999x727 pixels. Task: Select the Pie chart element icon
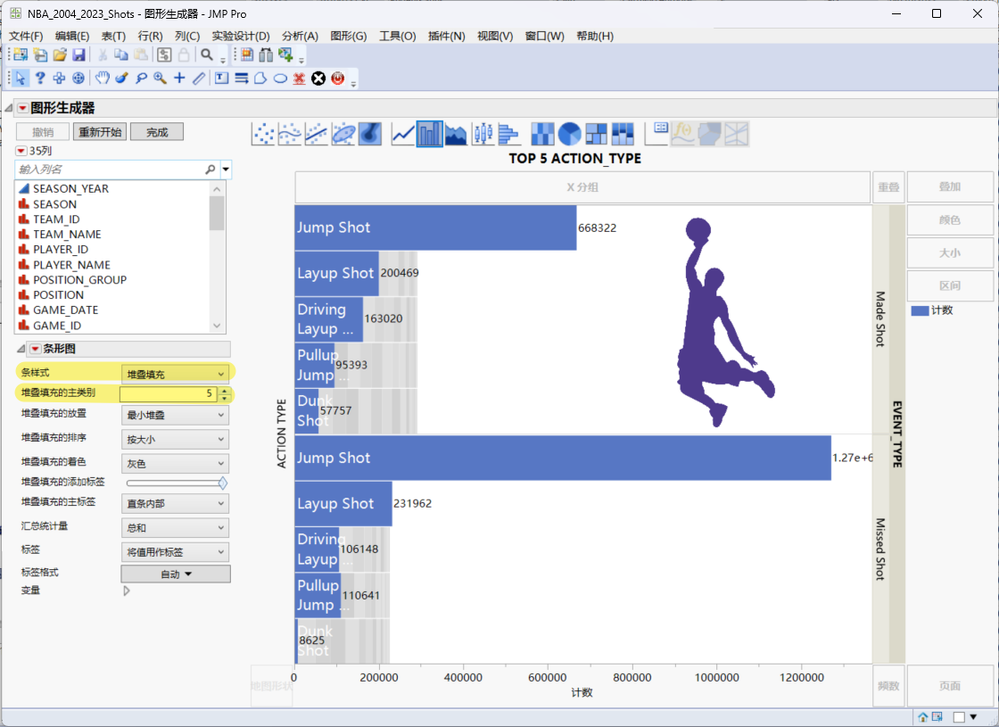click(x=569, y=134)
